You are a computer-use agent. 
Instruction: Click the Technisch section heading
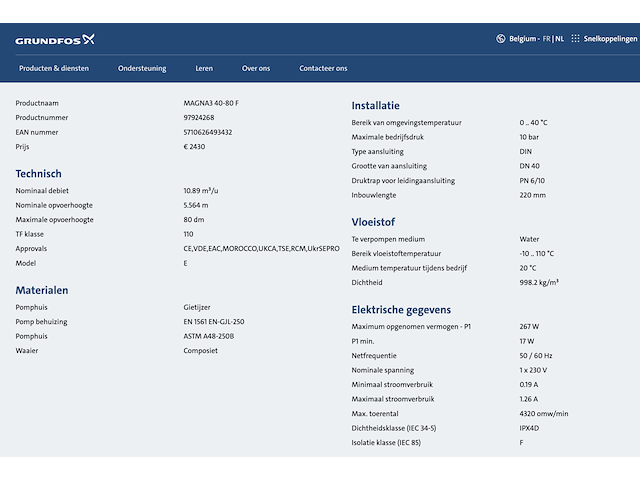pos(38,173)
